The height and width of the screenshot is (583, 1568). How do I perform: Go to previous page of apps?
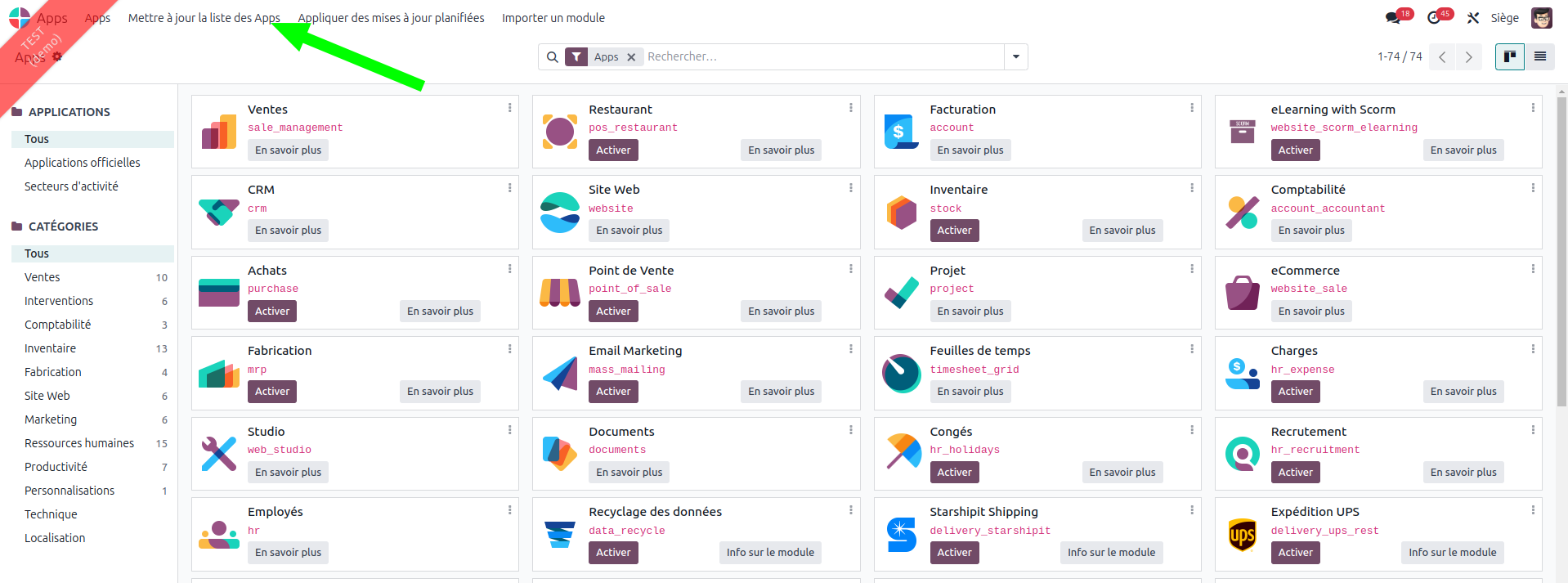1442,57
